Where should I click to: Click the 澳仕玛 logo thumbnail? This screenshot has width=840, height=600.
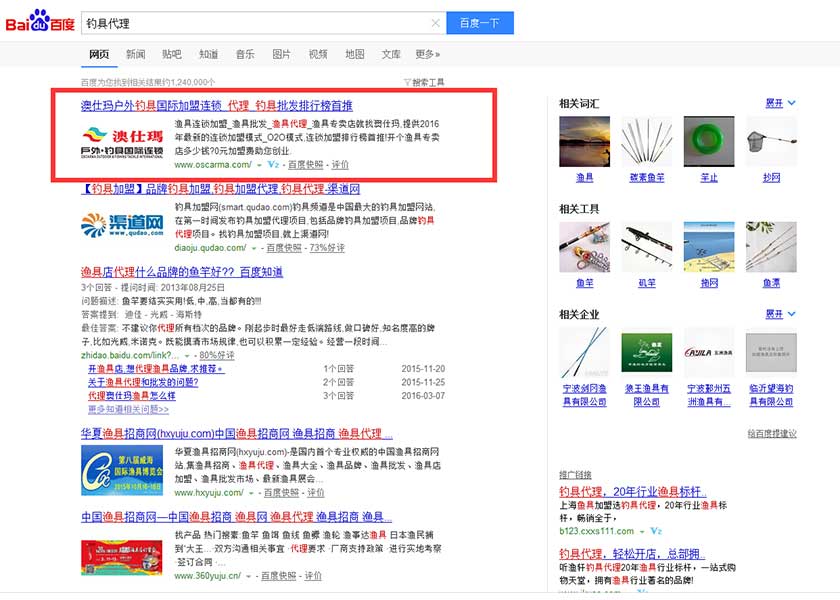pyautogui.click(x=122, y=143)
